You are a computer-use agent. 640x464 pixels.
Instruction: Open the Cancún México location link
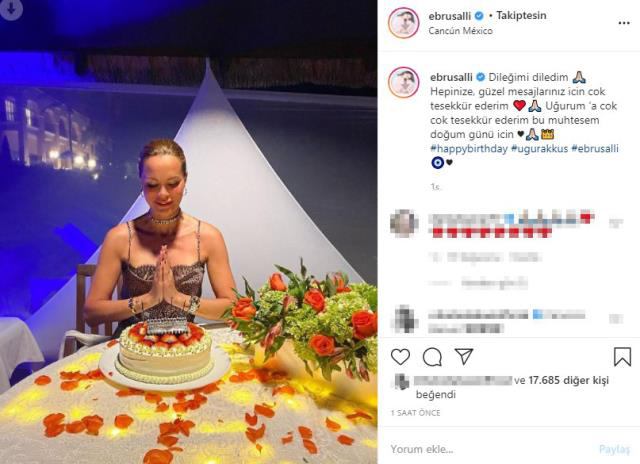click(460, 31)
